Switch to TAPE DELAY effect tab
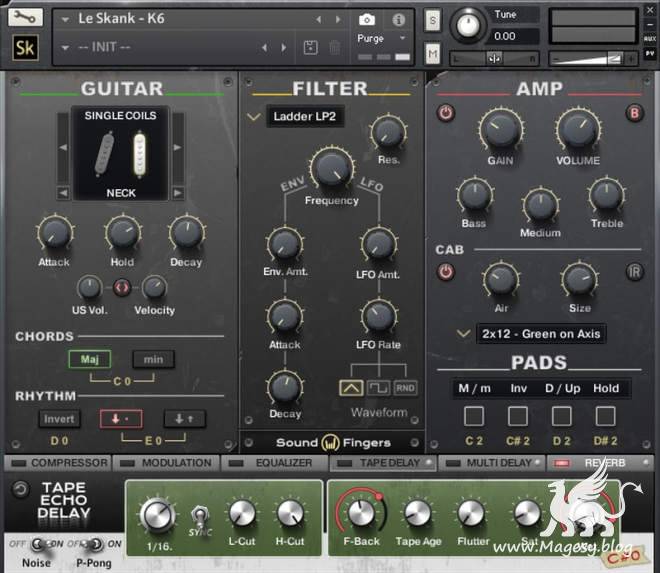 tap(383, 463)
